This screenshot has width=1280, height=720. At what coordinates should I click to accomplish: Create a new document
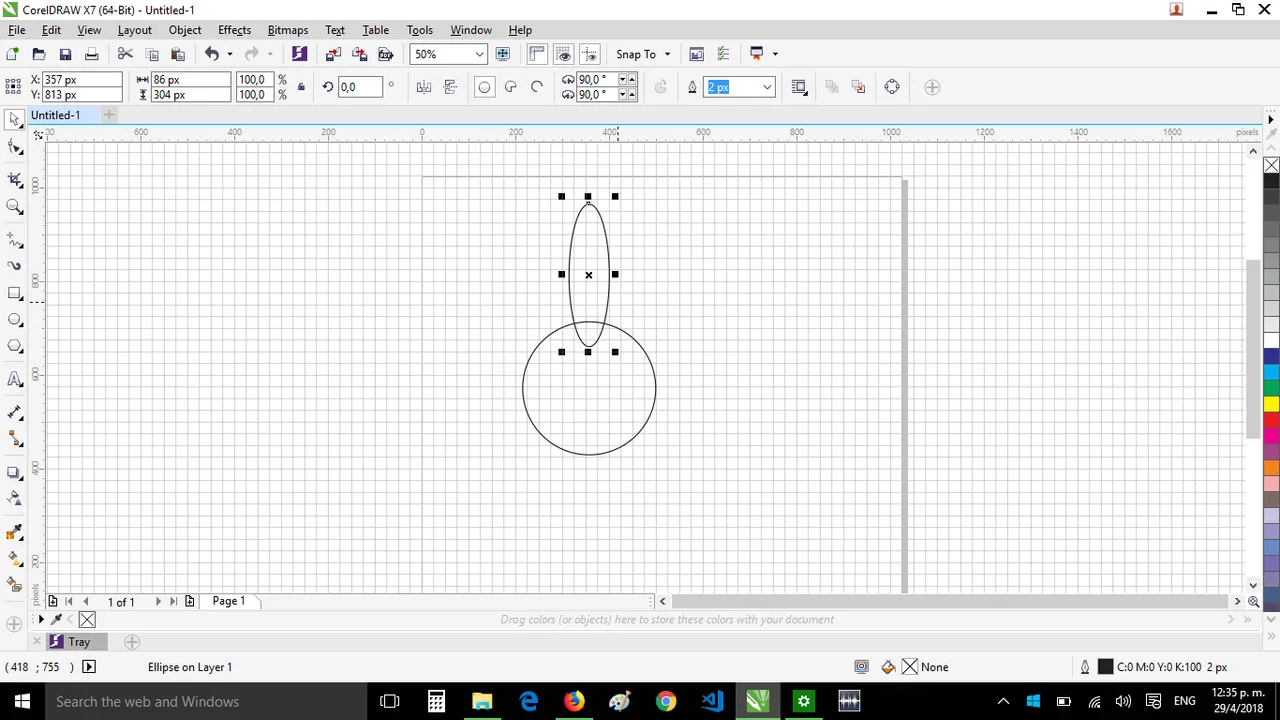coord(12,54)
